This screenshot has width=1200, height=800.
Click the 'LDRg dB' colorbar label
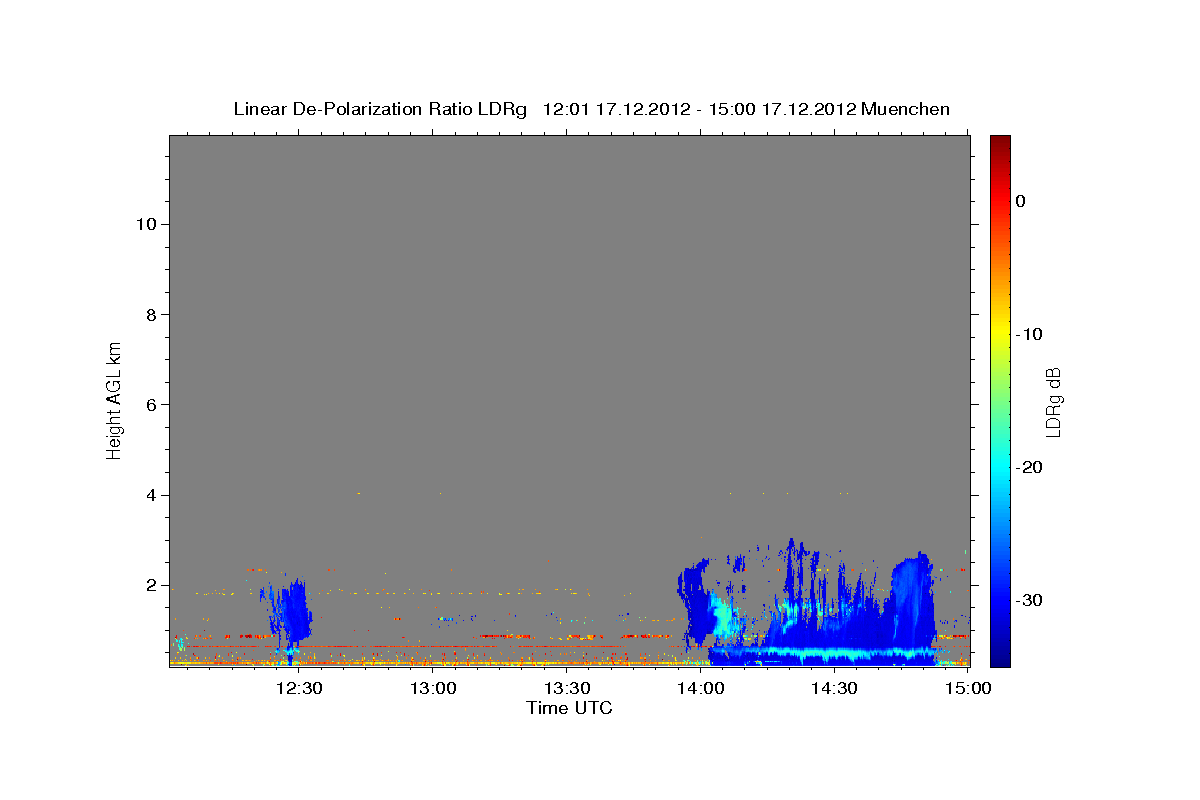[x=1053, y=402]
